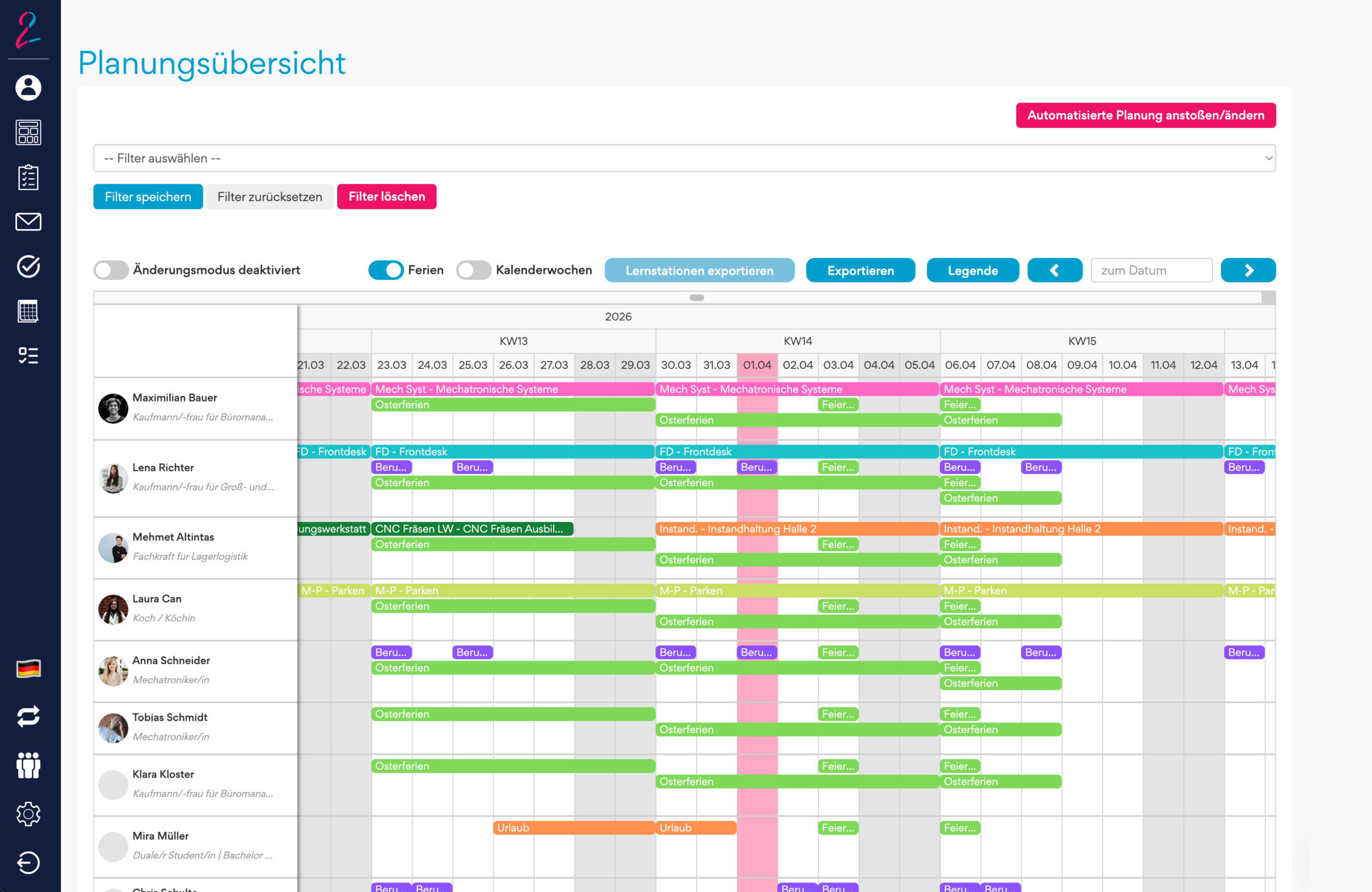
Task: Open the dashboard layout icon in sidebar
Action: 28,132
